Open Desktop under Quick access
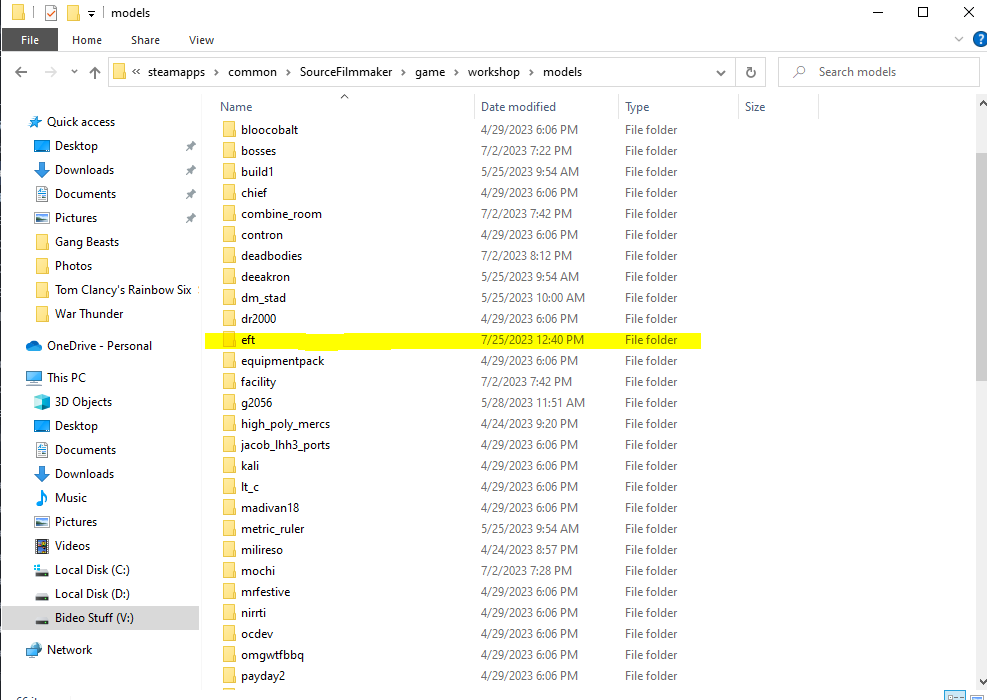The image size is (987, 700). (x=76, y=146)
